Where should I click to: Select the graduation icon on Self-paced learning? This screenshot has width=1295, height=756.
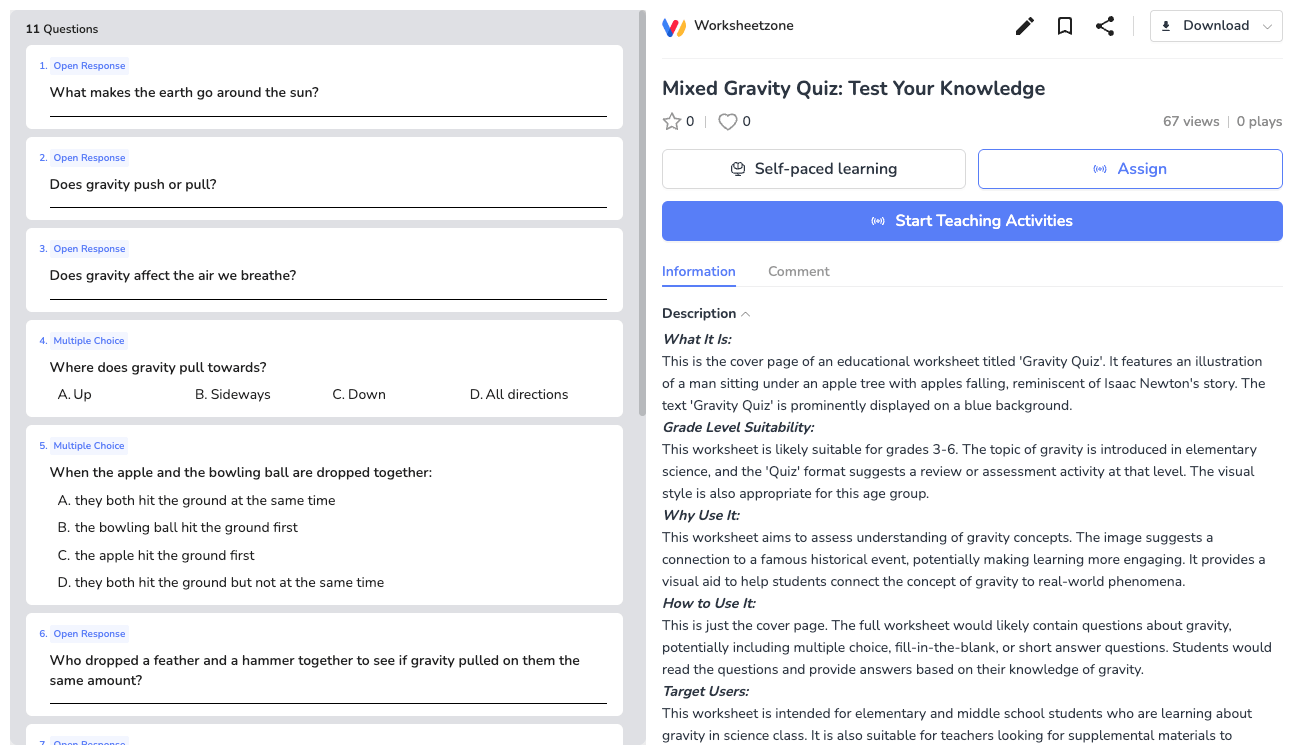740,168
